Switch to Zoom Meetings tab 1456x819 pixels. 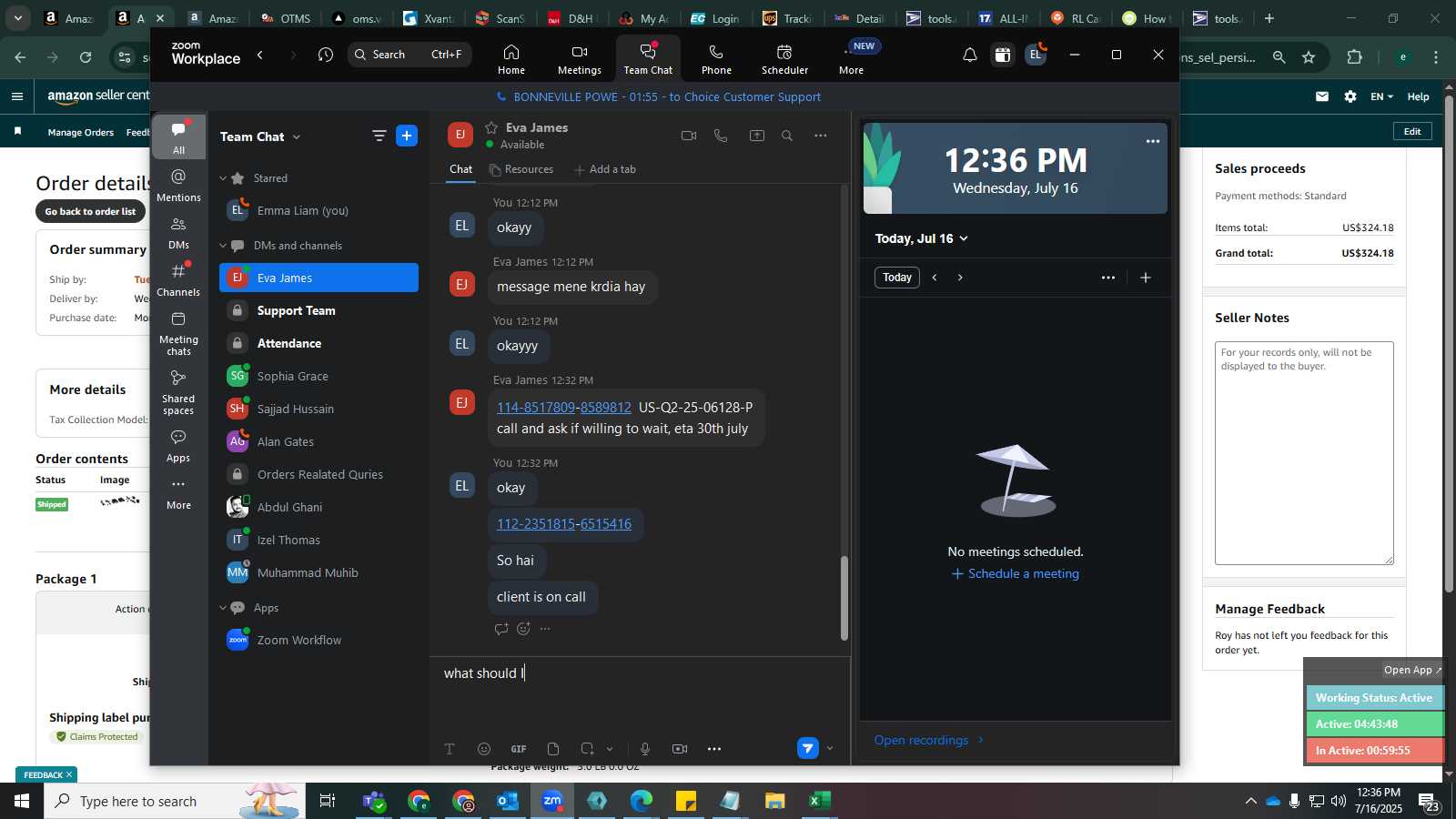580,59
